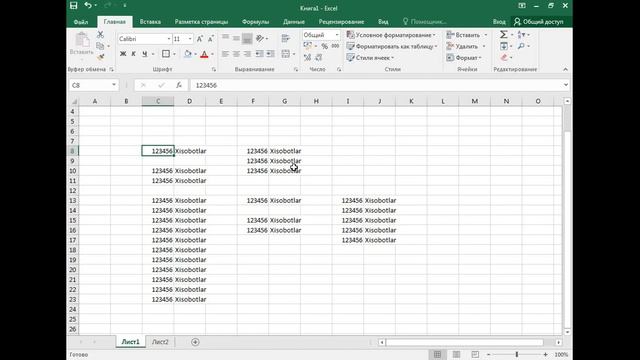The height and width of the screenshot is (360, 640).
Task: Cut selection with the scissors icon
Action: point(100,35)
